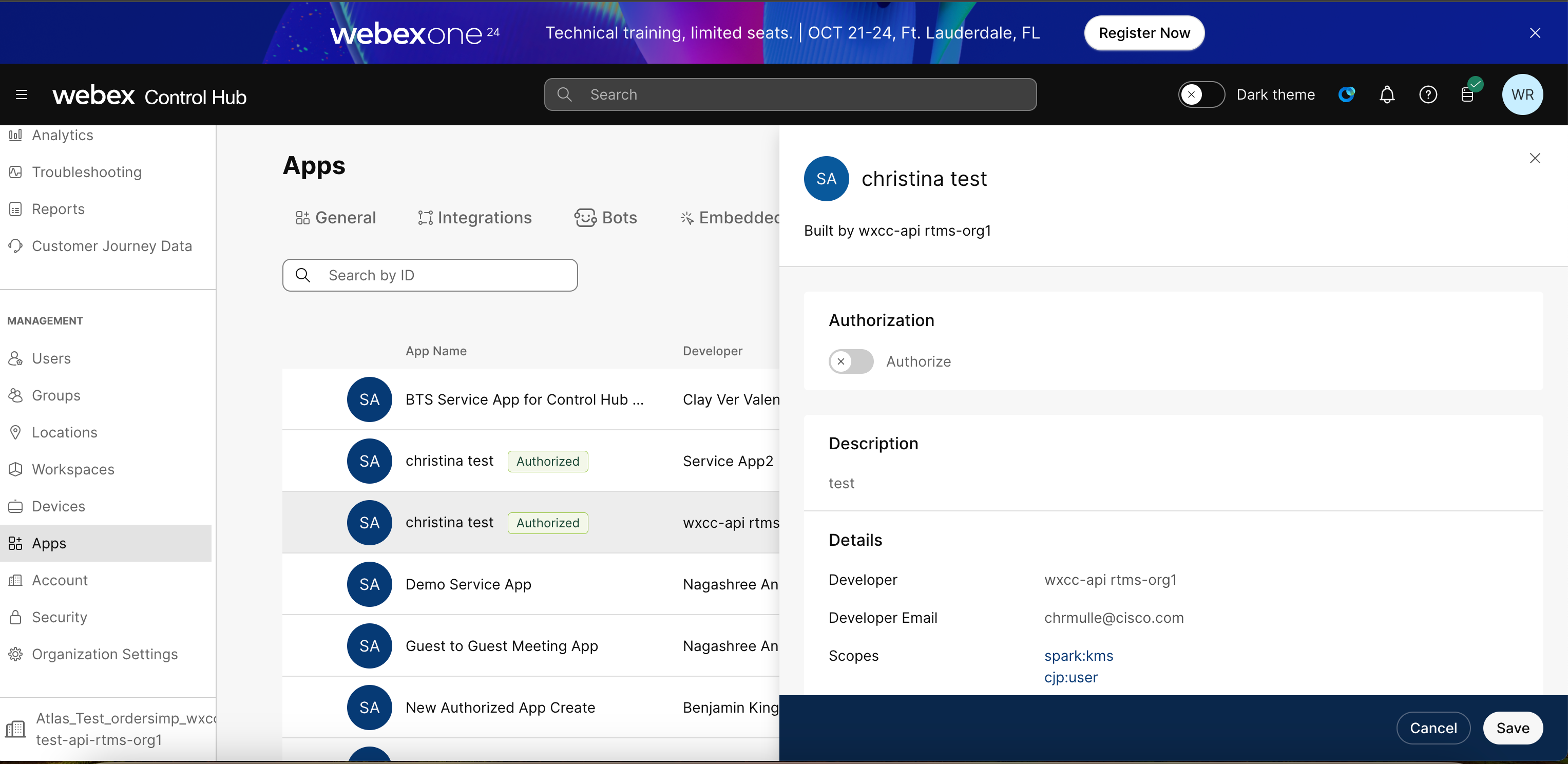Image resolution: width=1568 pixels, height=764 pixels.
Task: Click Save in the details panel
Action: point(1513,728)
